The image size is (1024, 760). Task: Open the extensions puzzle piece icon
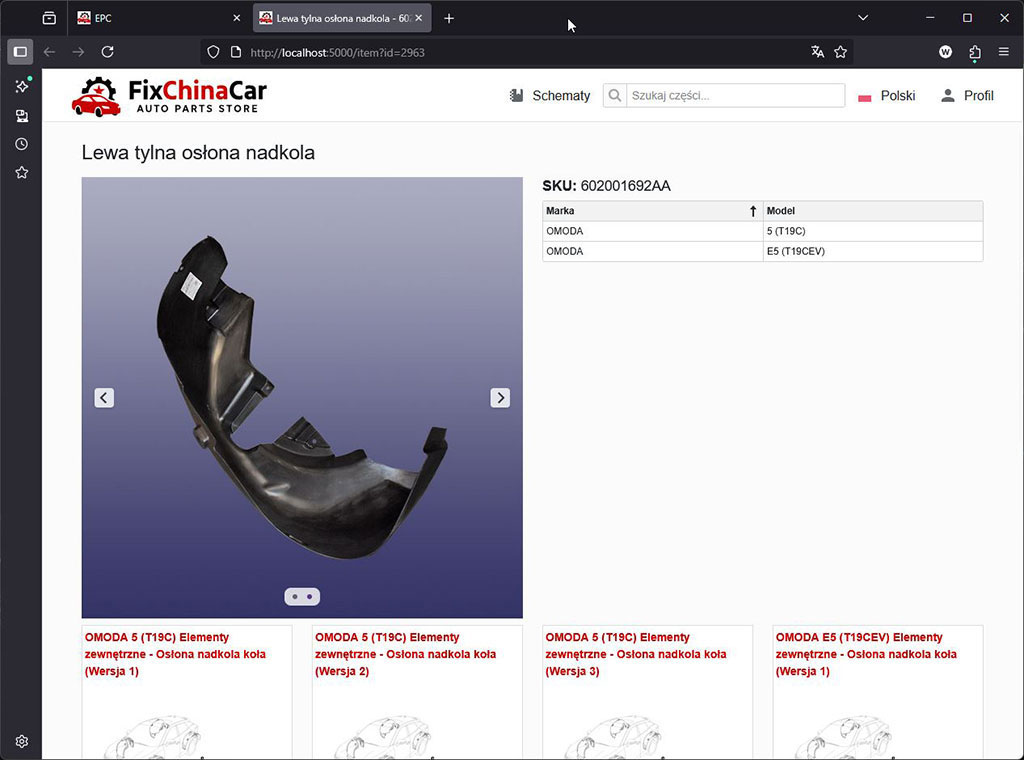point(973,52)
